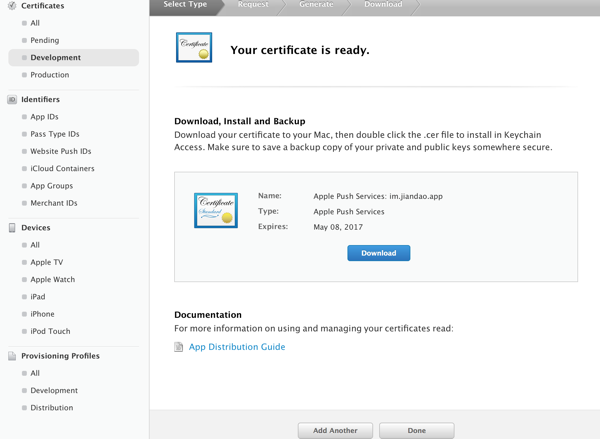Show iPad devices

pyautogui.click(x=38, y=297)
